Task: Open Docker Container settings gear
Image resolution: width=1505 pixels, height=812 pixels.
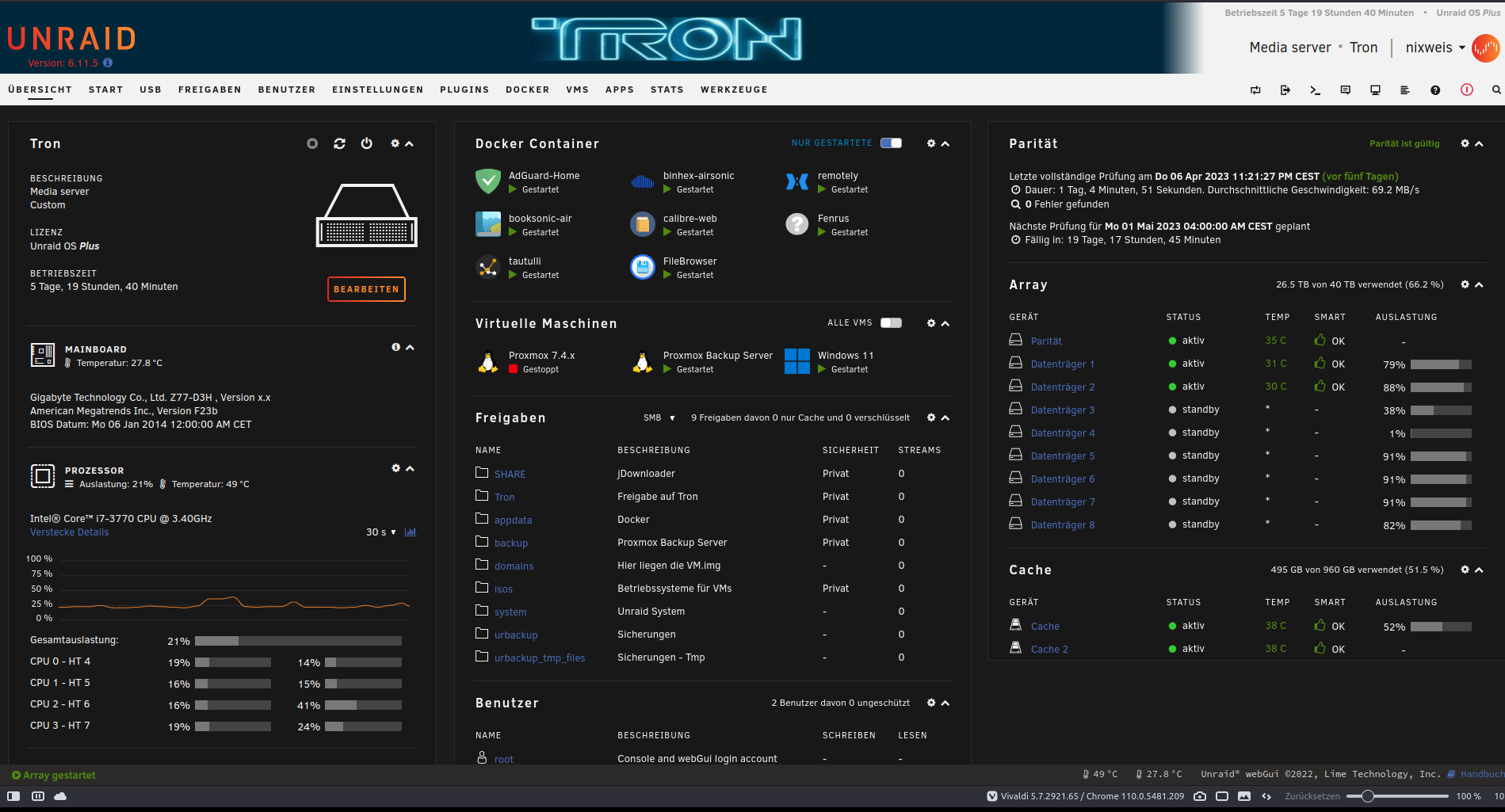Action: point(931,143)
